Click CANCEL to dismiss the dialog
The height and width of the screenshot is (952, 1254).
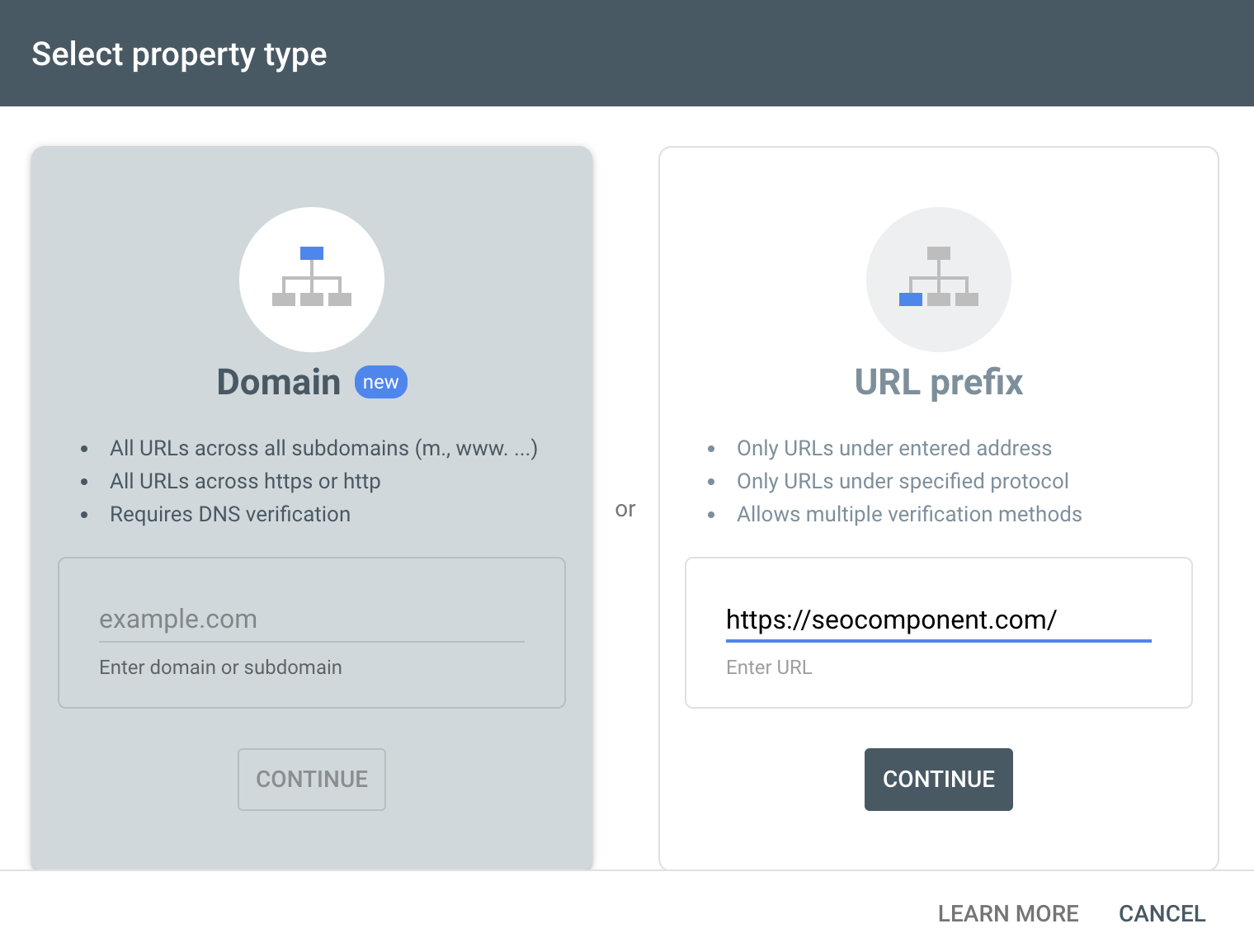tap(1162, 914)
